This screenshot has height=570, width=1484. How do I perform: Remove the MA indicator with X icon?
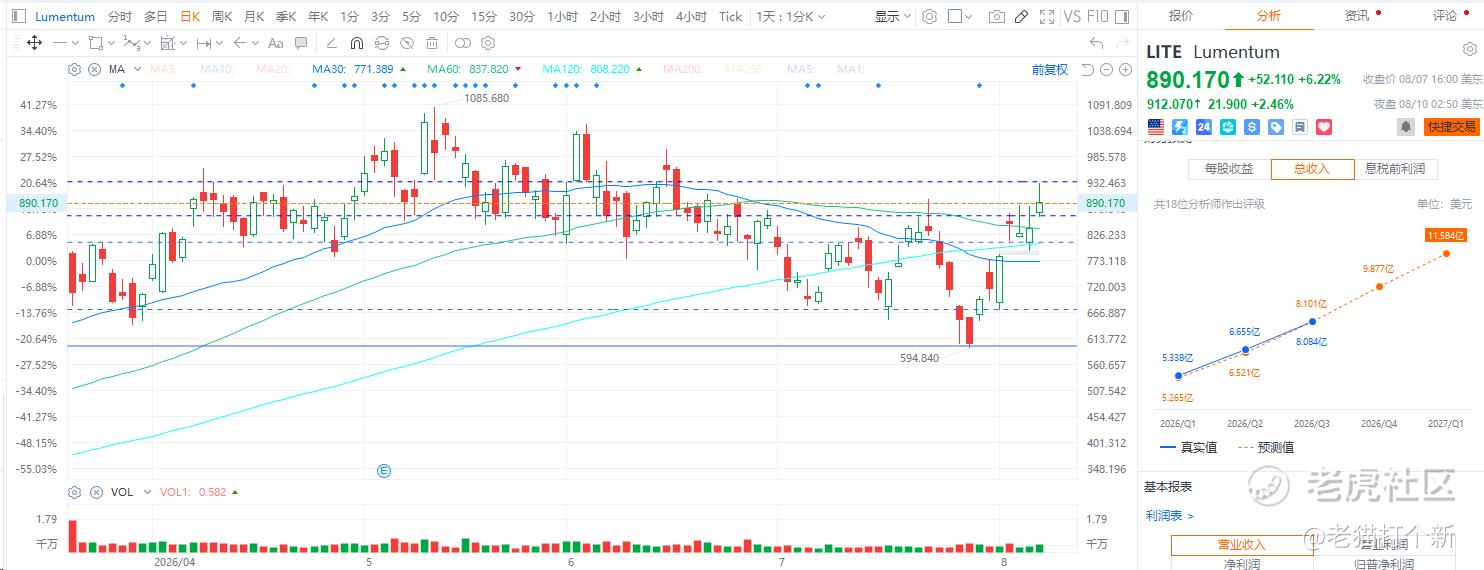94,70
